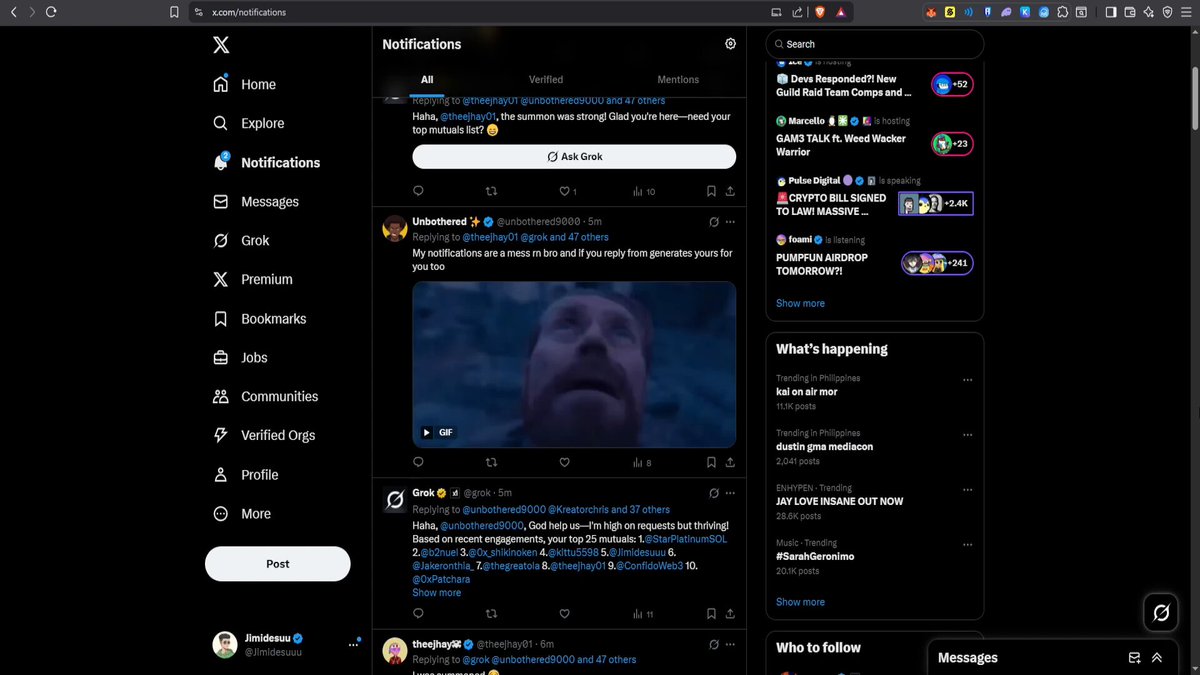
Task: Open the #SarahGeronimo trending topic
Action: tap(815, 557)
